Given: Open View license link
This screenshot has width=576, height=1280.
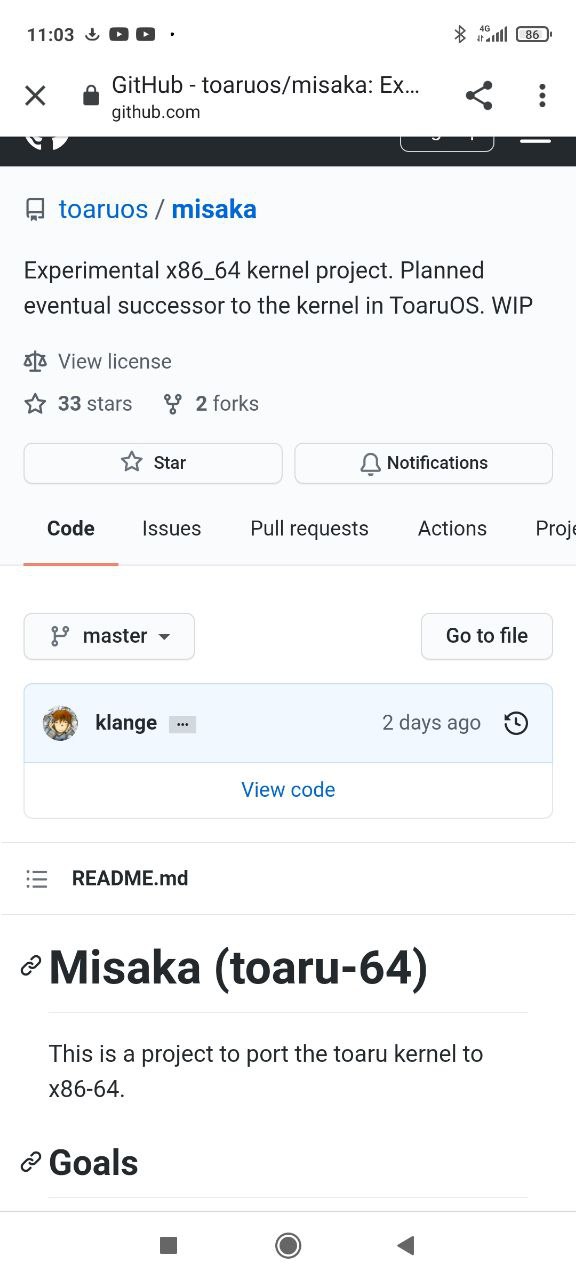Looking at the screenshot, I should click(x=115, y=361).
